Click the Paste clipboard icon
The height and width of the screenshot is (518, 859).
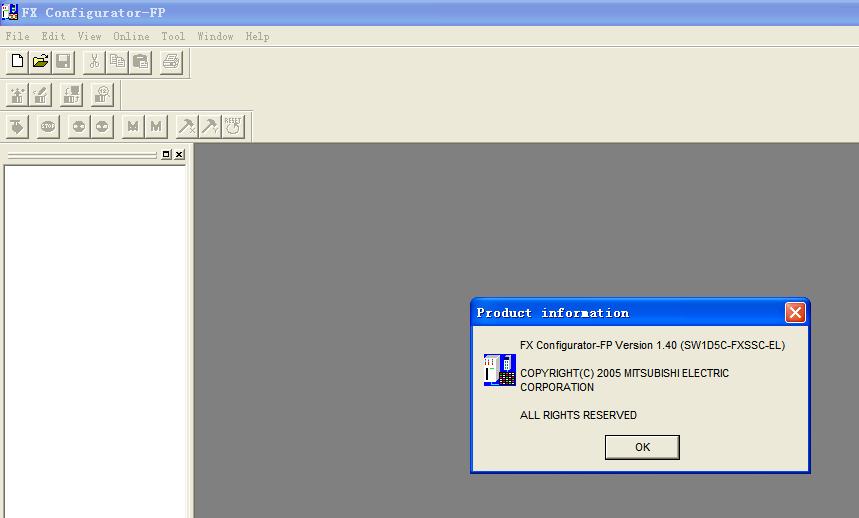pos(140,62)
